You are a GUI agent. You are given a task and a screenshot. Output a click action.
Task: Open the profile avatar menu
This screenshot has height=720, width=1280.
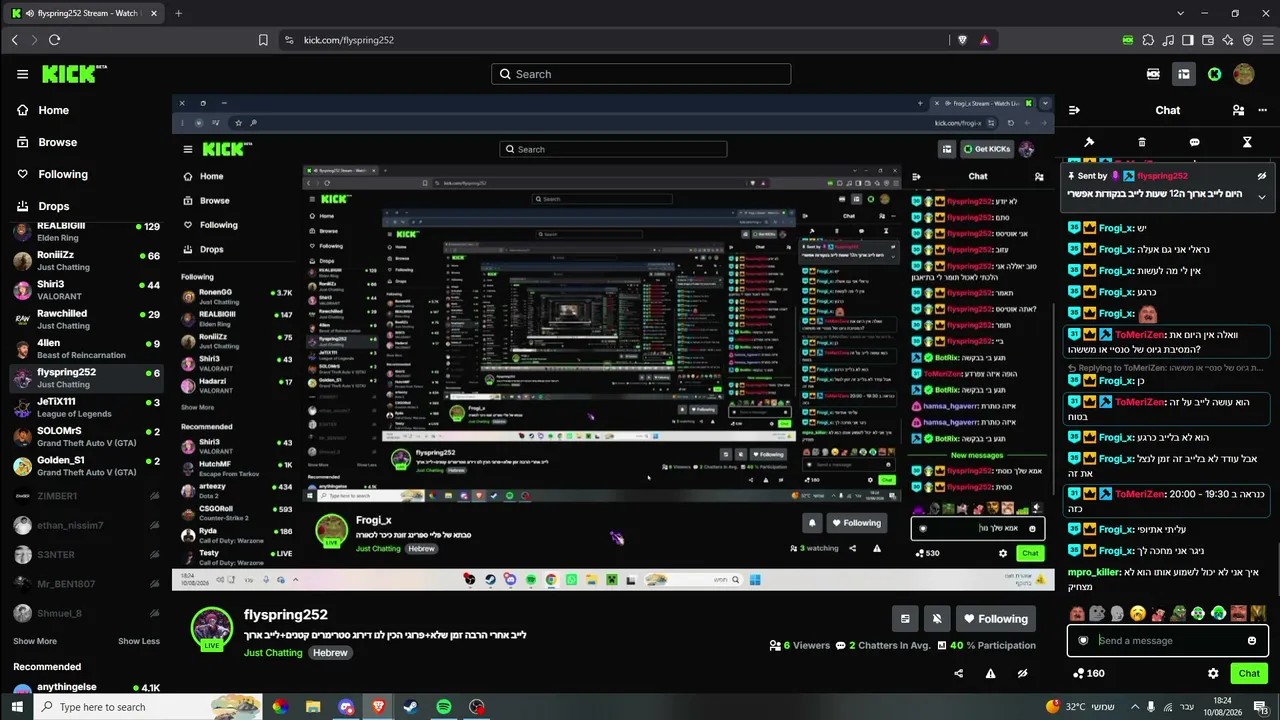1244,74
